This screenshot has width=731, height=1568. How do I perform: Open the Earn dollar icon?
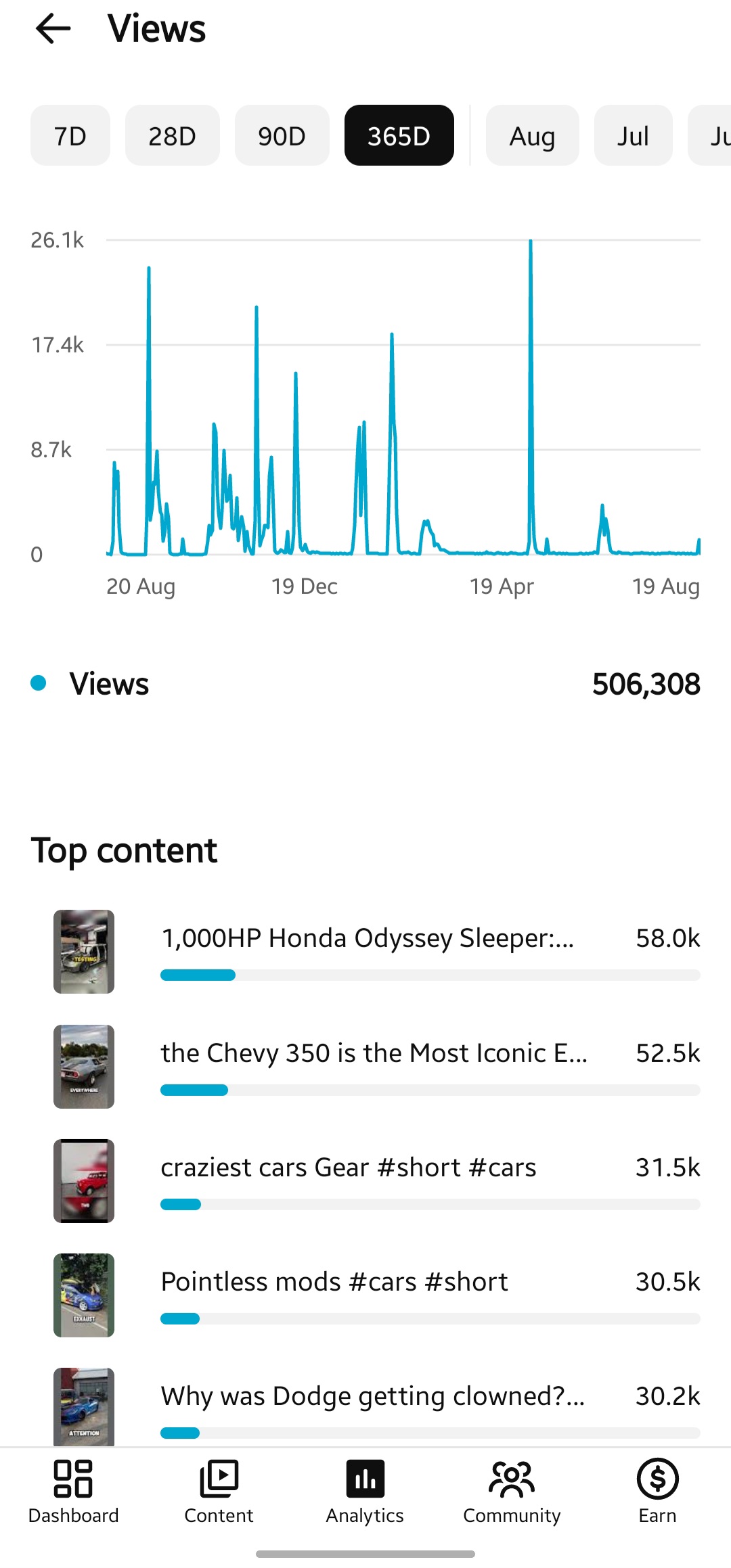[x=658, y=1479]
